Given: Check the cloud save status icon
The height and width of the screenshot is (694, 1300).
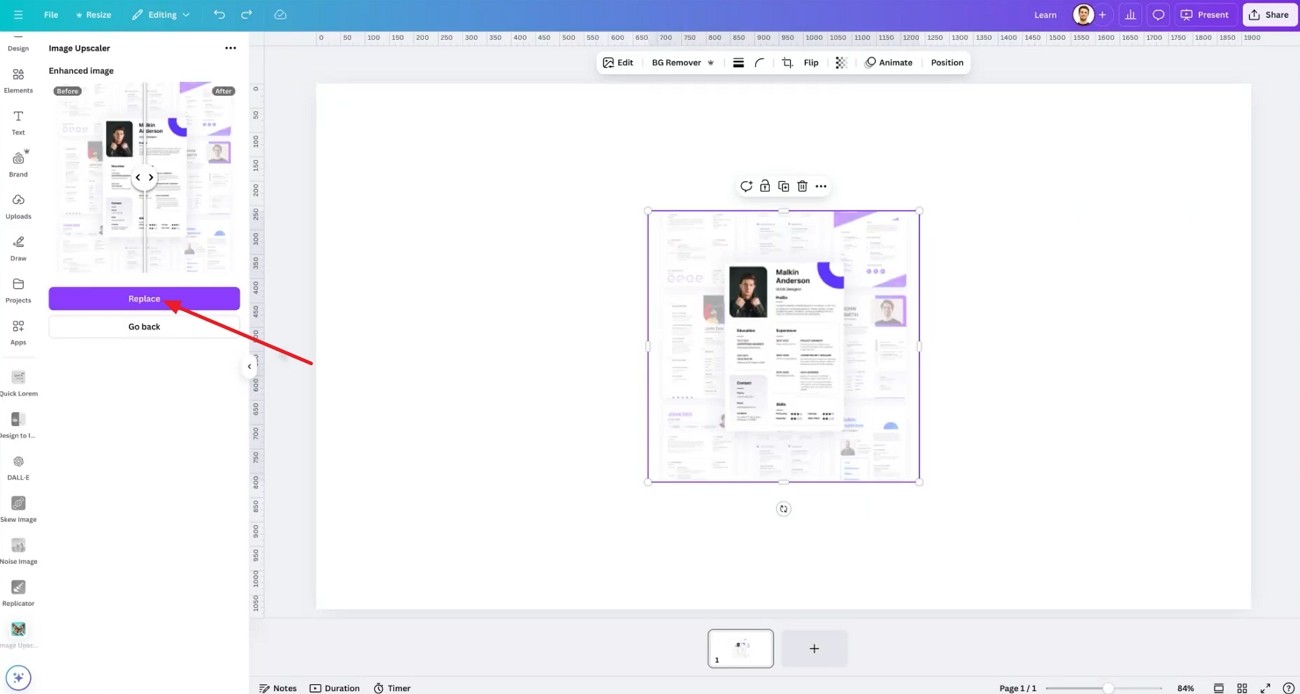Looking at the screenshot, I should pos(280,15).
